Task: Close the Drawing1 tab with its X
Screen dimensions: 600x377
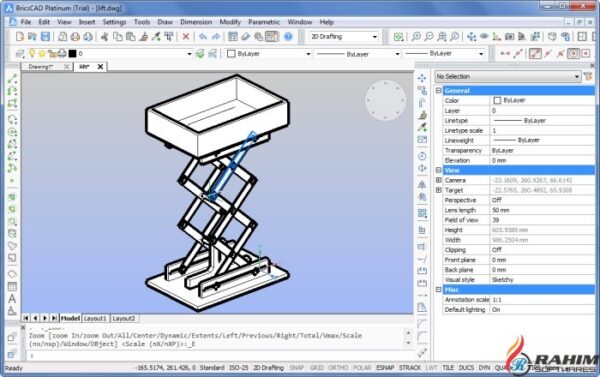Action: tap(66, 67)
